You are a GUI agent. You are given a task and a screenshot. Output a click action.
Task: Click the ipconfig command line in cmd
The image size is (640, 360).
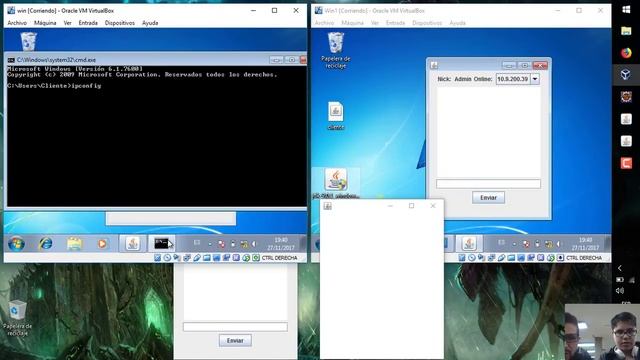pyautogui.click(x=54, y=86)
